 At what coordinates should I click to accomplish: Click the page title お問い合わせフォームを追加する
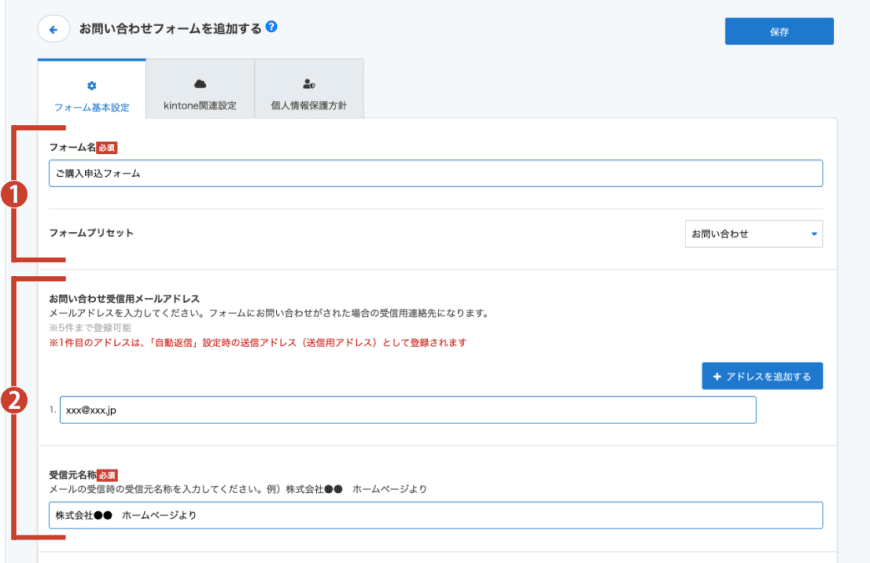[170, 29]
